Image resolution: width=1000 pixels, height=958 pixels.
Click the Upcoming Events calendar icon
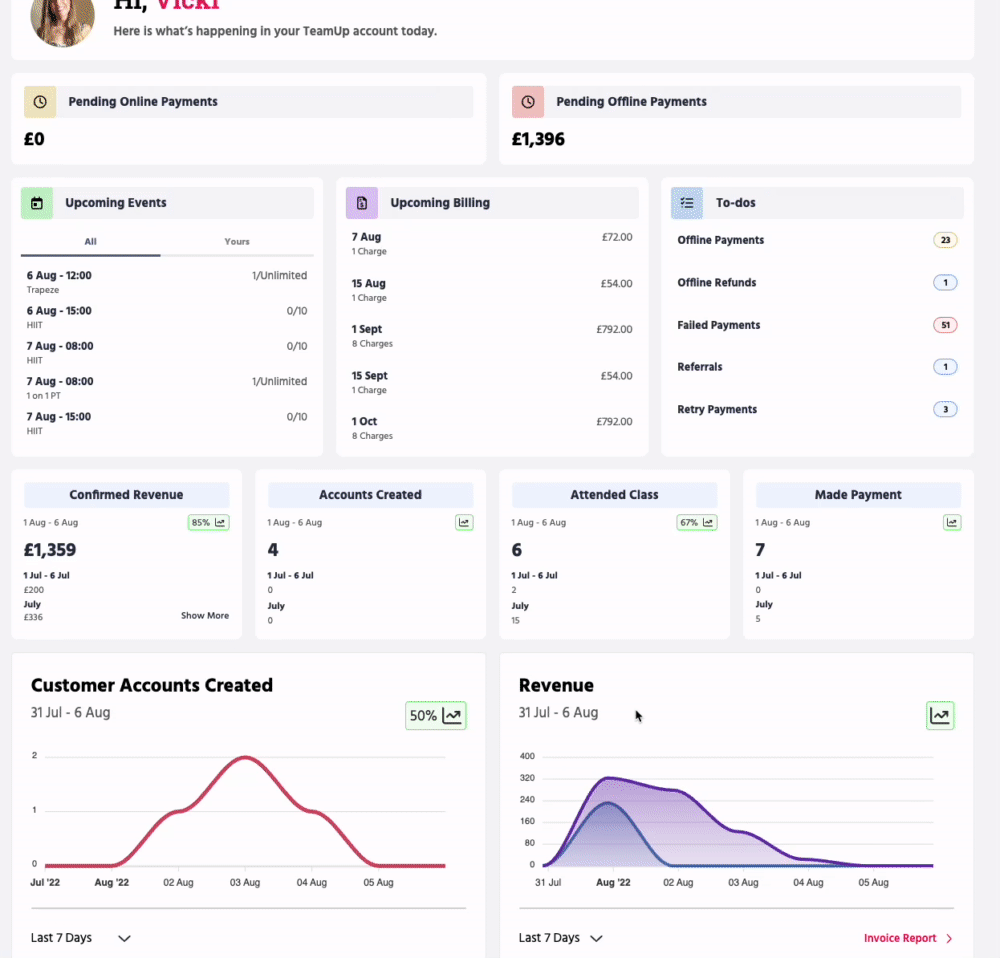point(37,203)
